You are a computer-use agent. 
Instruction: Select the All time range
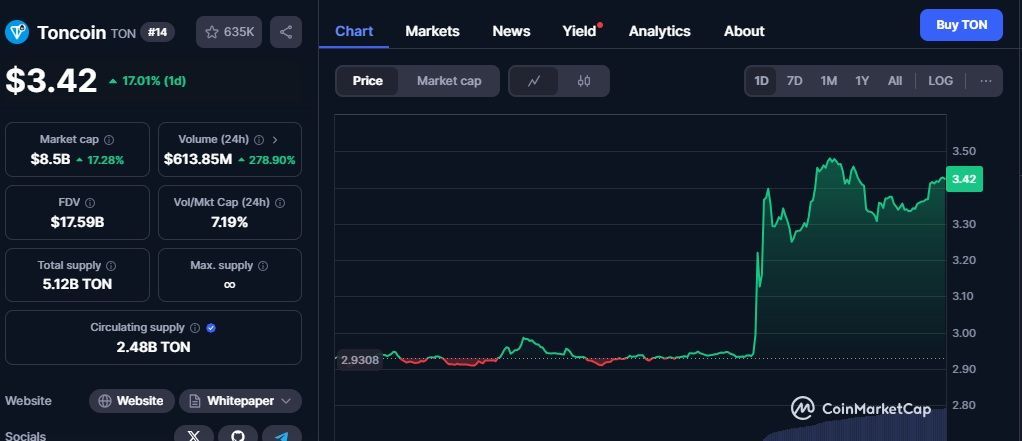895,81
